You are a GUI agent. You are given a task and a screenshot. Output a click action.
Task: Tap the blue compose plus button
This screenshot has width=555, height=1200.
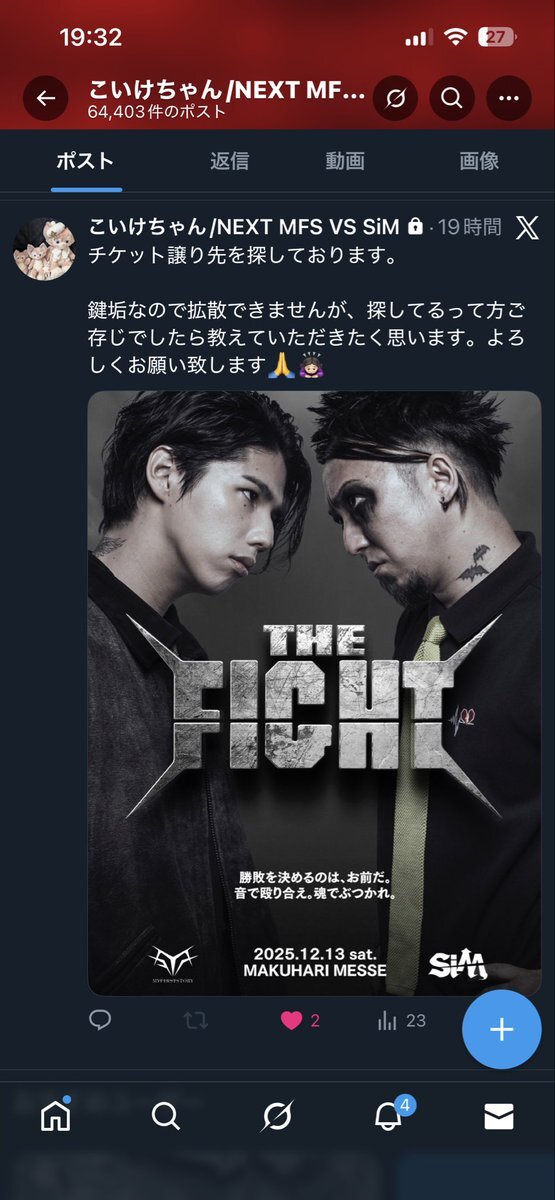pyautogui.click(x=501, y=1030)
